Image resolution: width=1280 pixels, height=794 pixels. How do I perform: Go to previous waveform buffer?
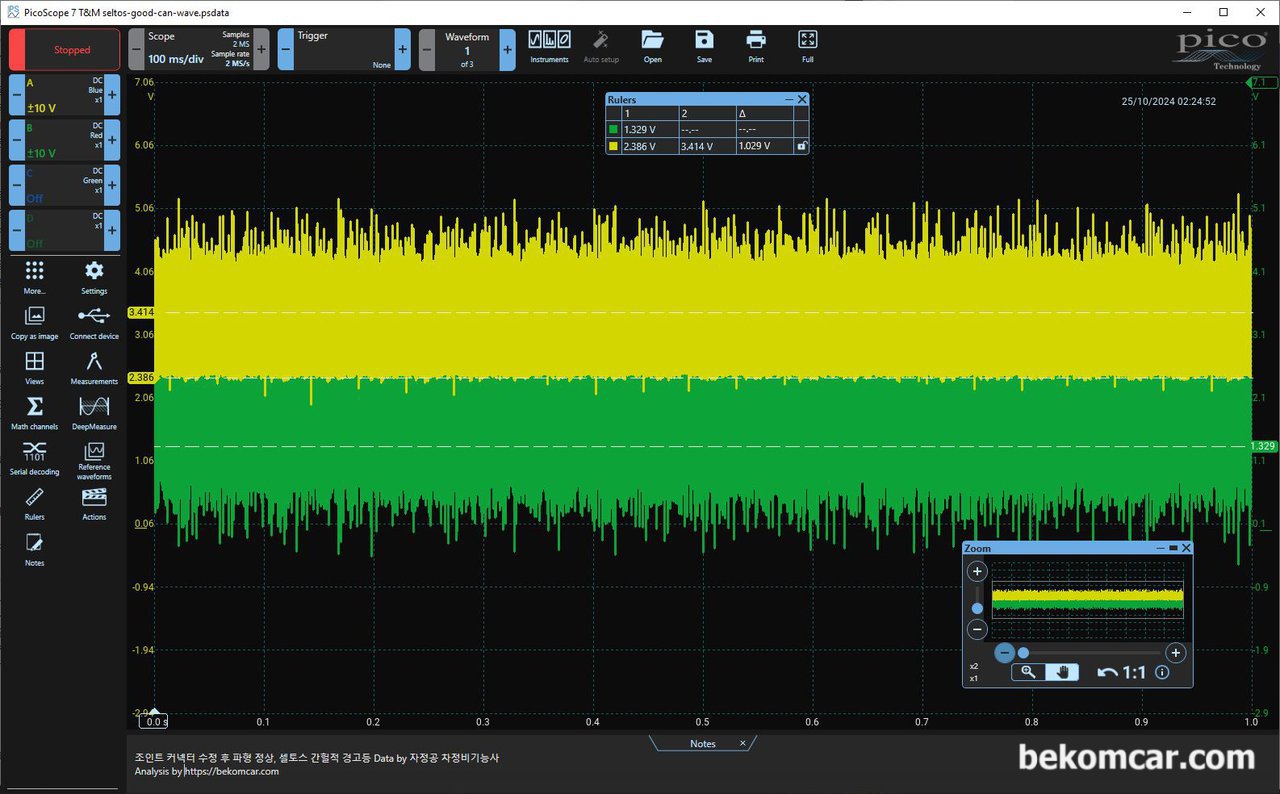click(x=427, y=49)
